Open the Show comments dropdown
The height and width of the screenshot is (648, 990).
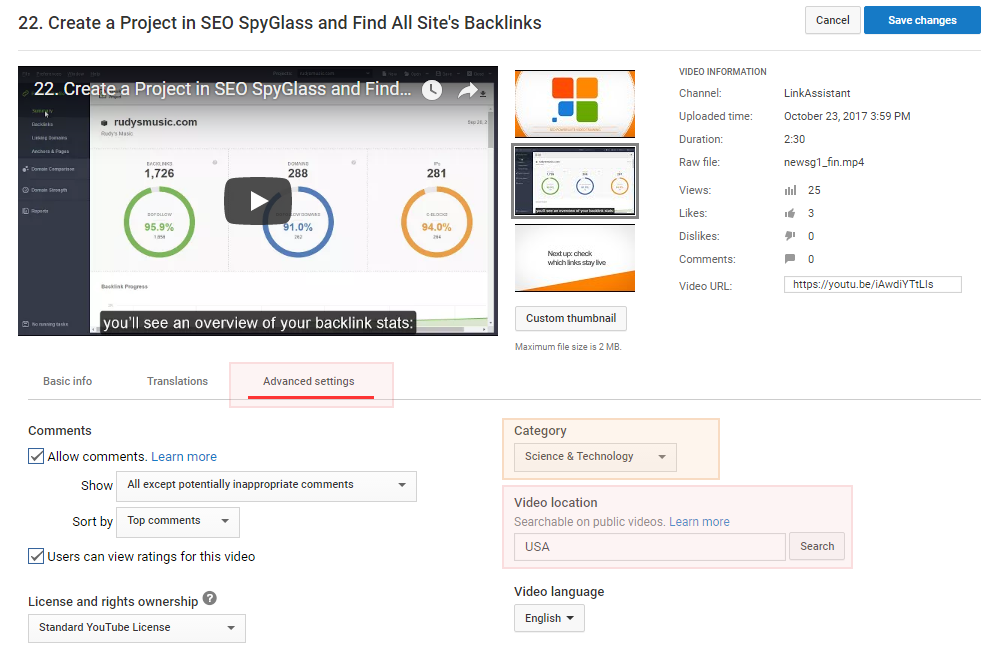point(266,486)
